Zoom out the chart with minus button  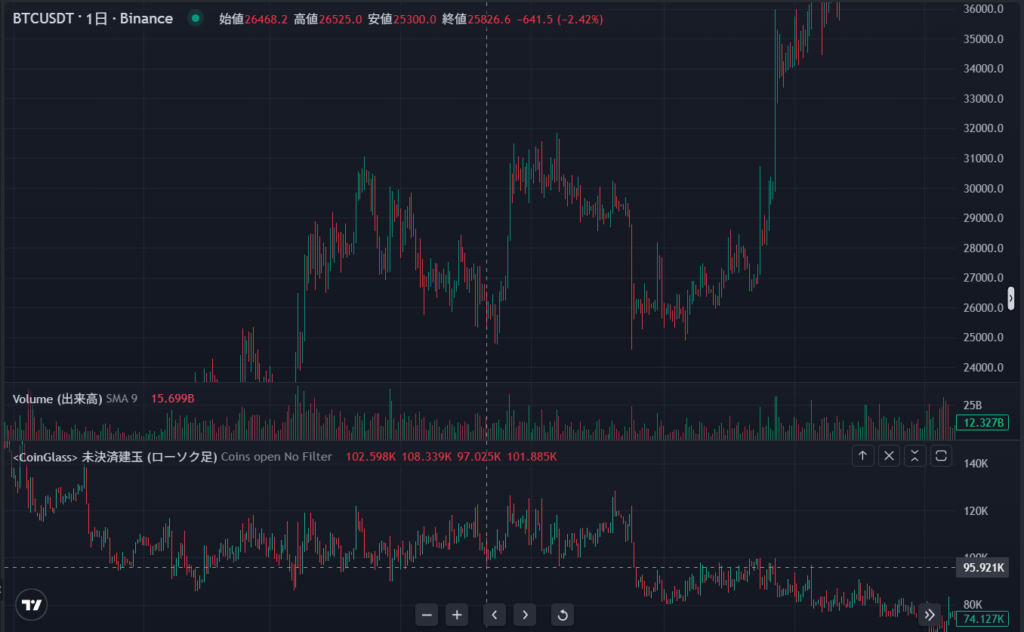pos(426,614)
